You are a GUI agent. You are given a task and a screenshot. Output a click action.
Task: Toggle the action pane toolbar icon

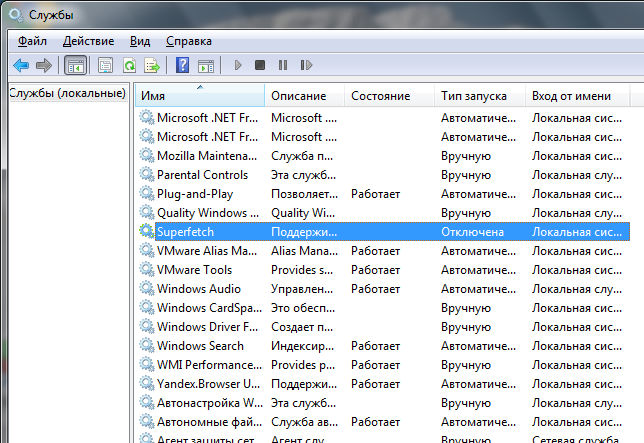coord(206,65)
